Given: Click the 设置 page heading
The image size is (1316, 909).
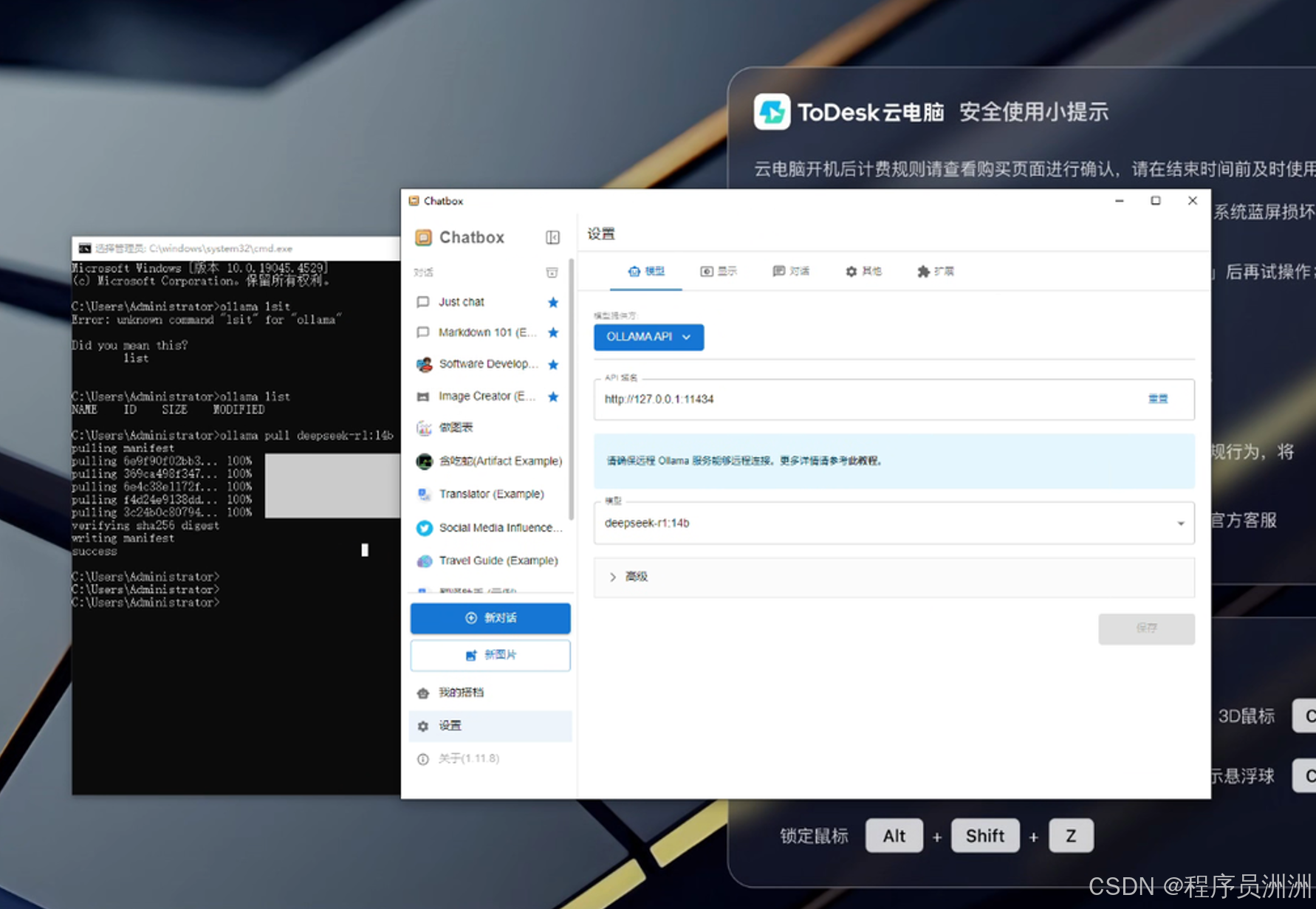Looking at the screenshot, I should 601,234.
